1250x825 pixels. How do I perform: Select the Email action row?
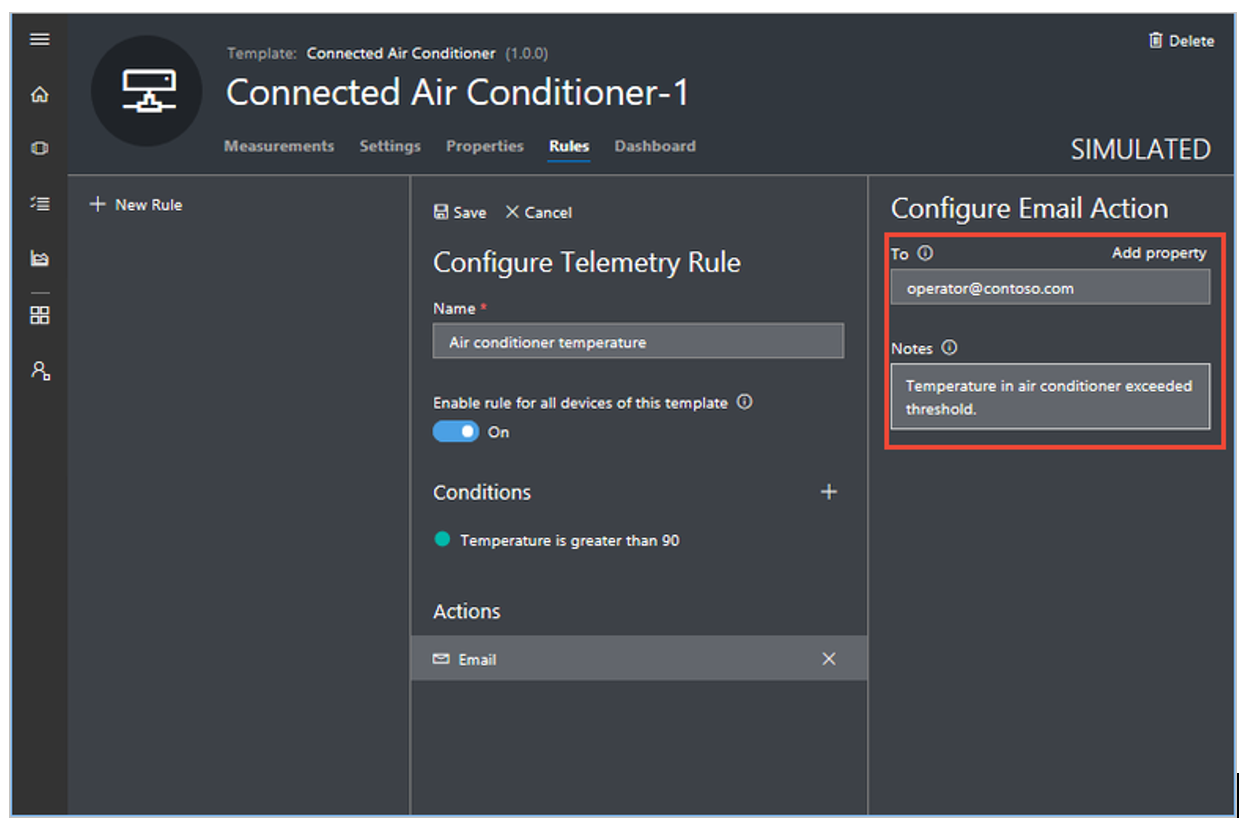click(638, 659)
